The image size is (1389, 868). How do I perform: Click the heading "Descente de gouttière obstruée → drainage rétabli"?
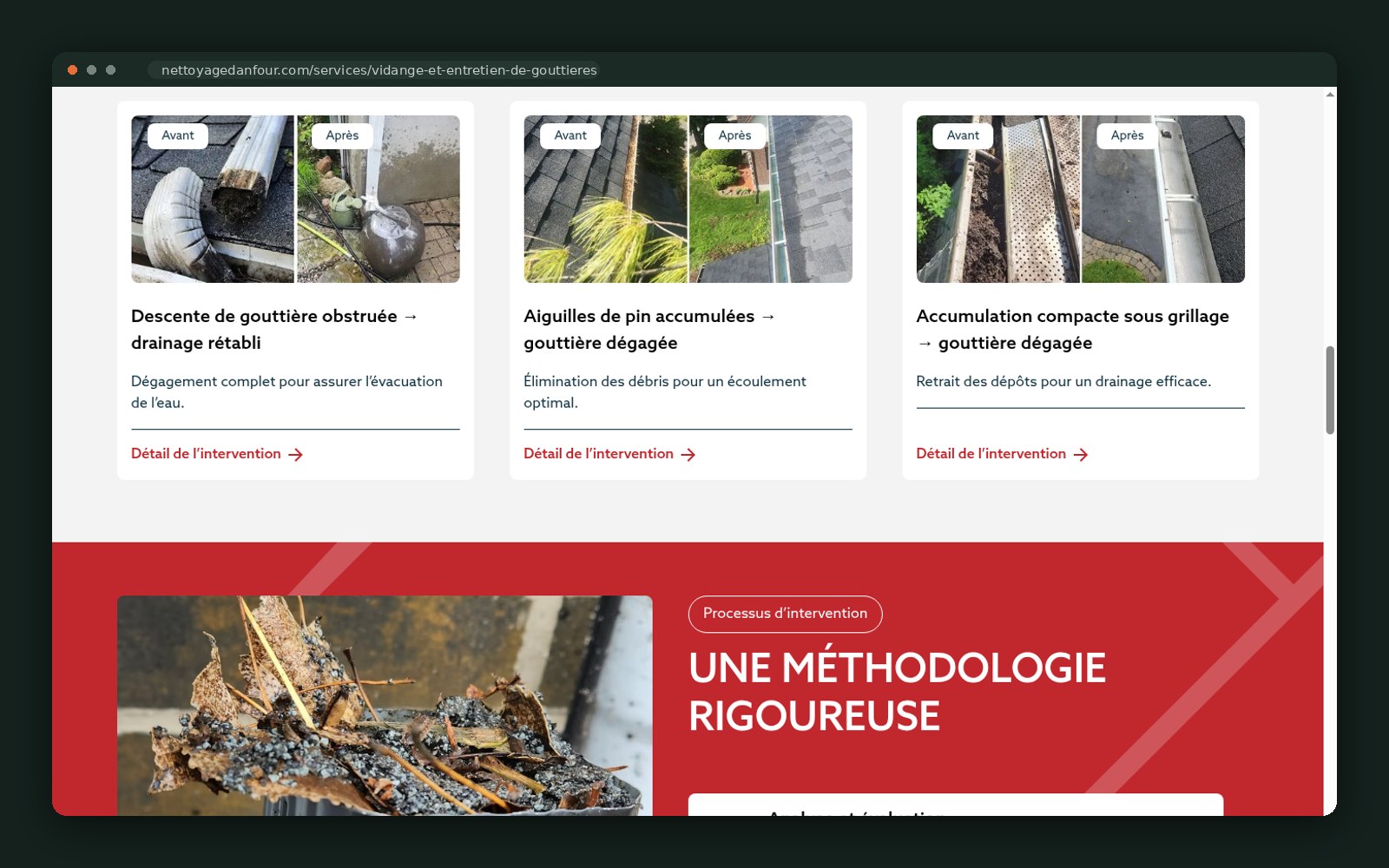point(275,329)
